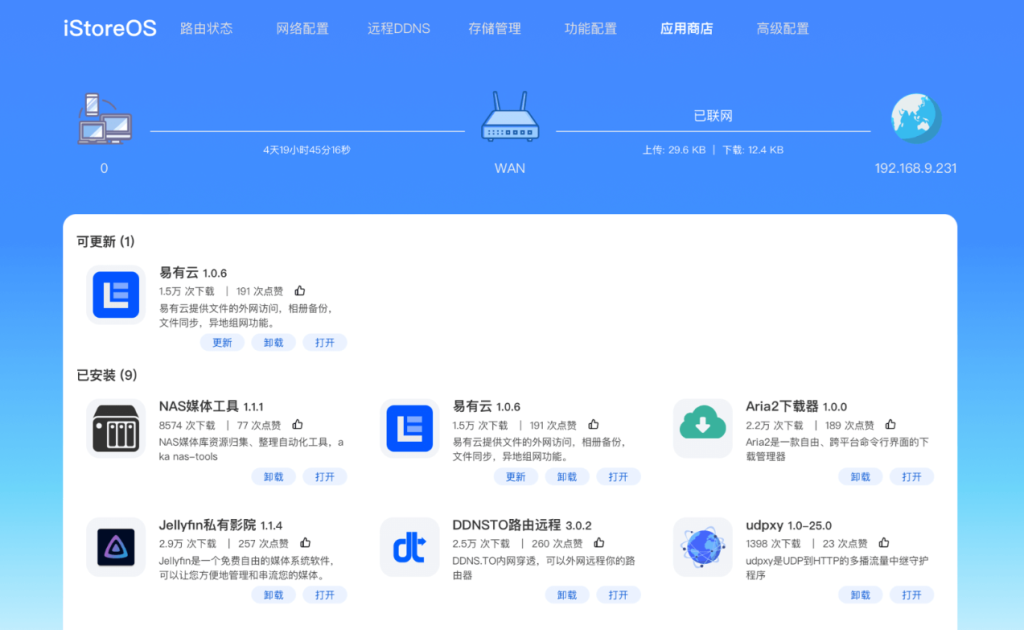Image resolution: width=1024 pixels, height=630 pixels.
Task: Open the 高级配置 tab
Action: pos(783,29)
